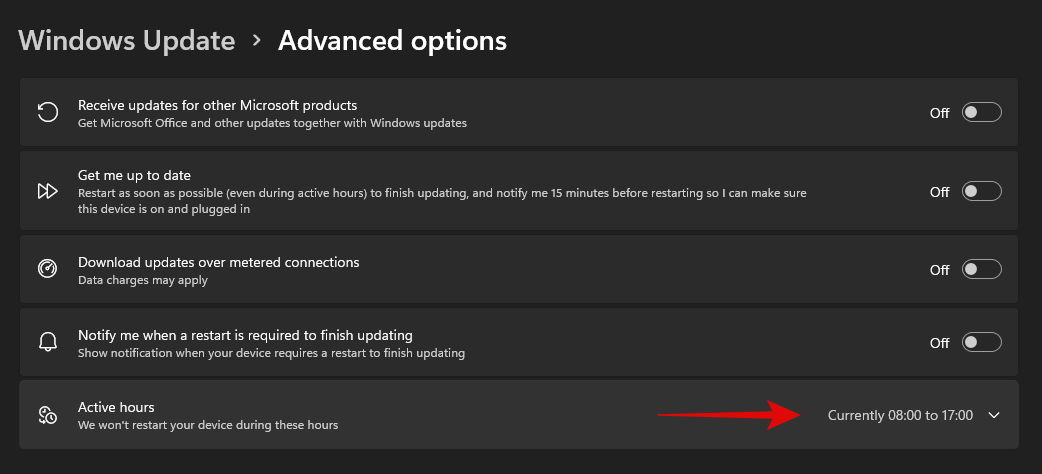Toggle Receive updates for other Microsoft products
The width and height of the screenshot is (1042, 474).
tap(981, 112)
